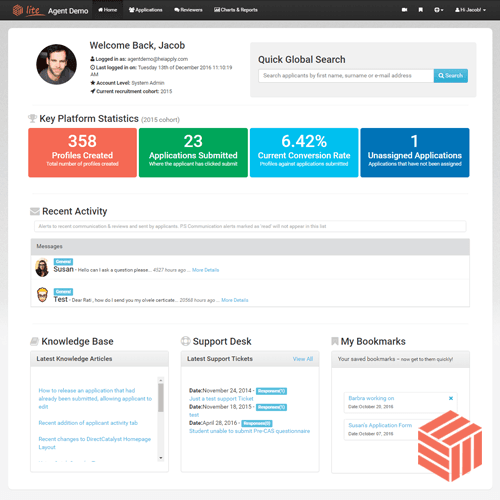Viewport: 500px width, 500px height.
Task: Expand the Hi Jacob user menu
Action: [470, 10]
